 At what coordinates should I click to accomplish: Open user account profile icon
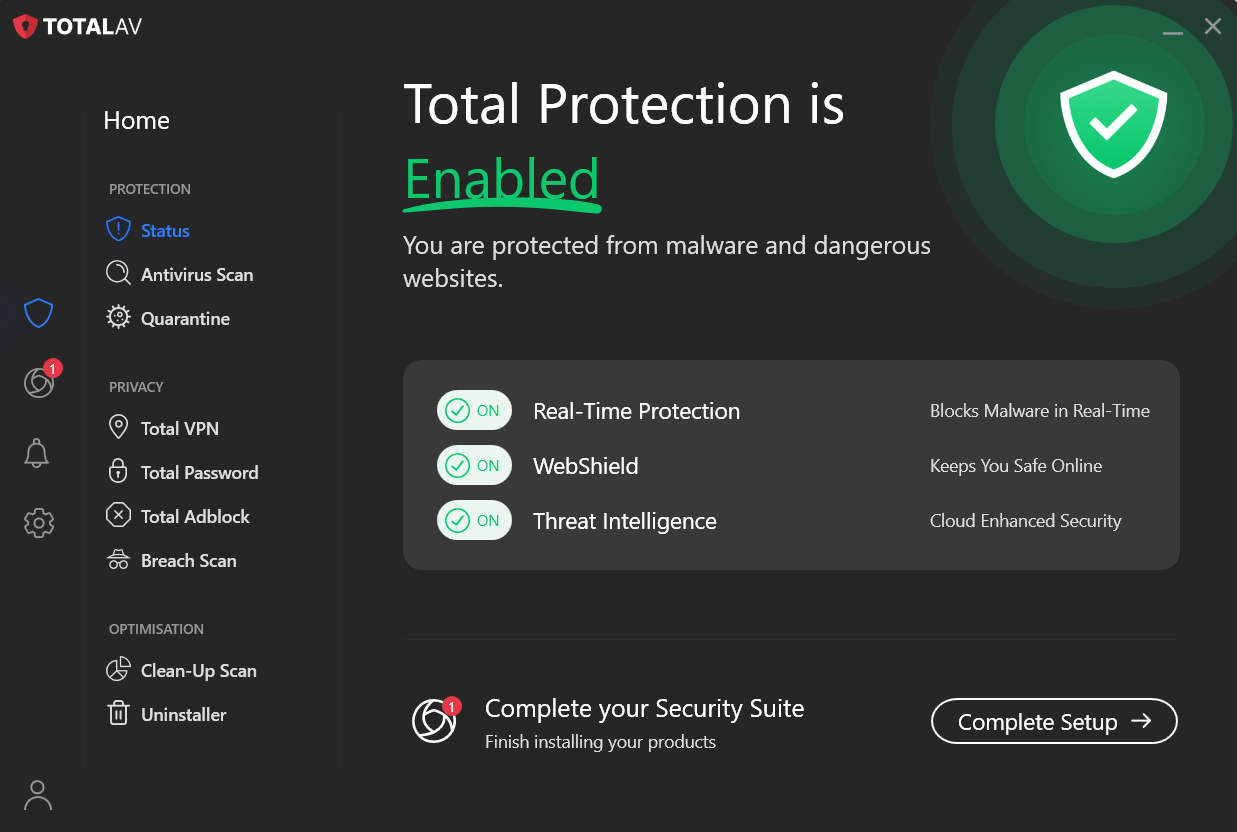(38, 795)
